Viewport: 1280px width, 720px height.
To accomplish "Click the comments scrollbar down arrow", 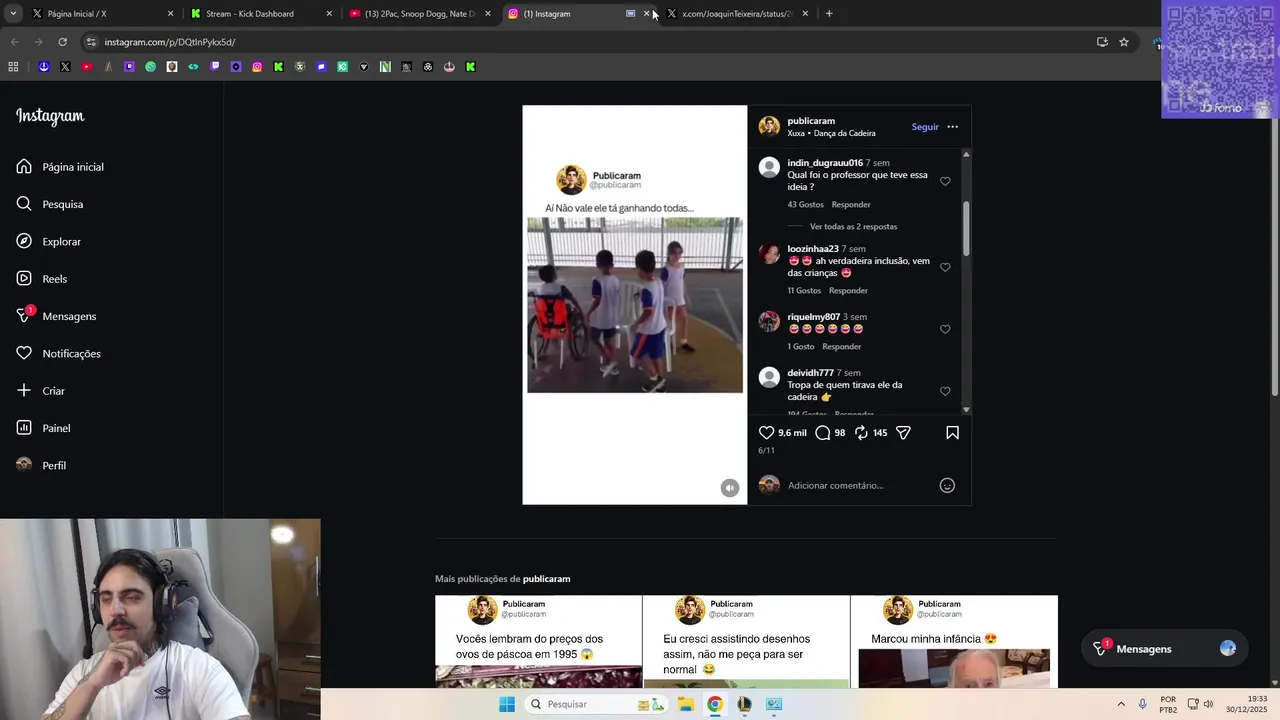I will pos(966,410).
